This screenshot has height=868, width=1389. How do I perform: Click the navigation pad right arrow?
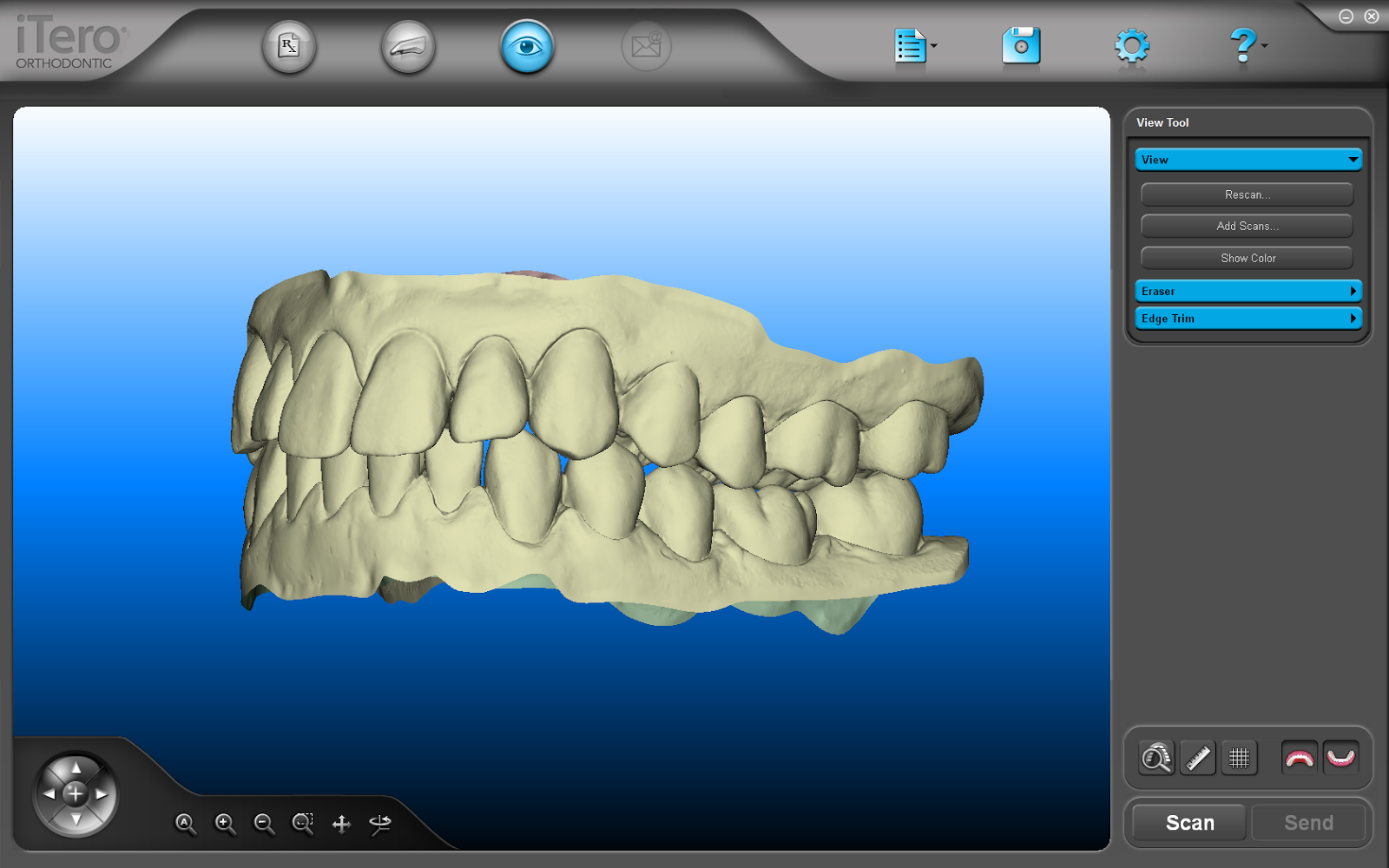[x=102, y=794]
